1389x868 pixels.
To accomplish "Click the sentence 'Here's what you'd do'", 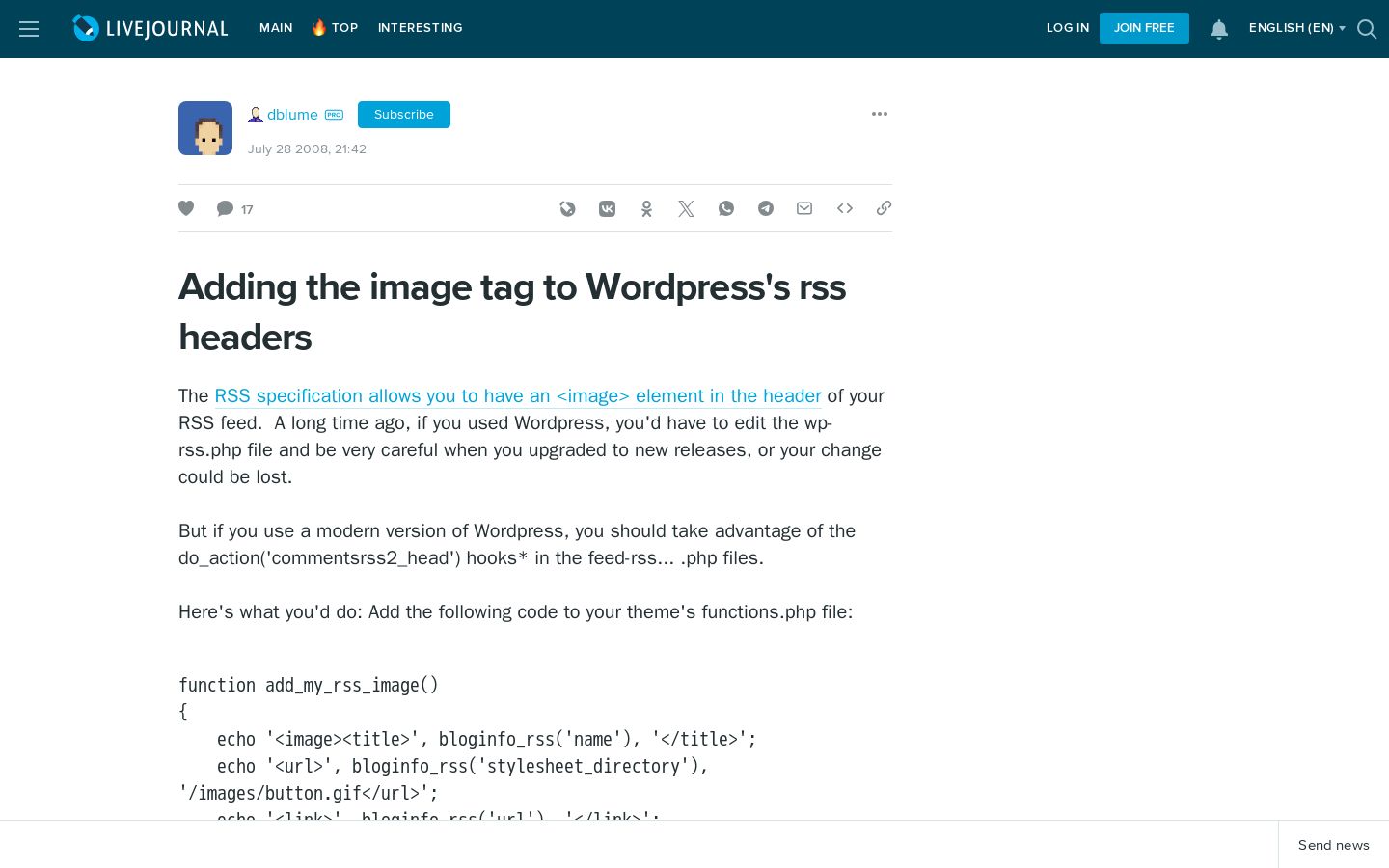I will point(516,612).
